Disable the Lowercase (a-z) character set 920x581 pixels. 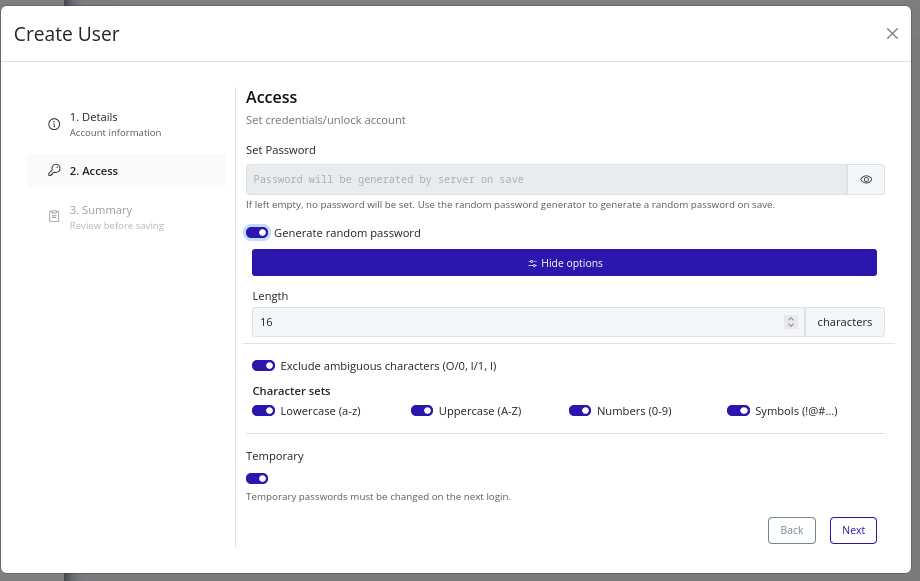point(263,410)
